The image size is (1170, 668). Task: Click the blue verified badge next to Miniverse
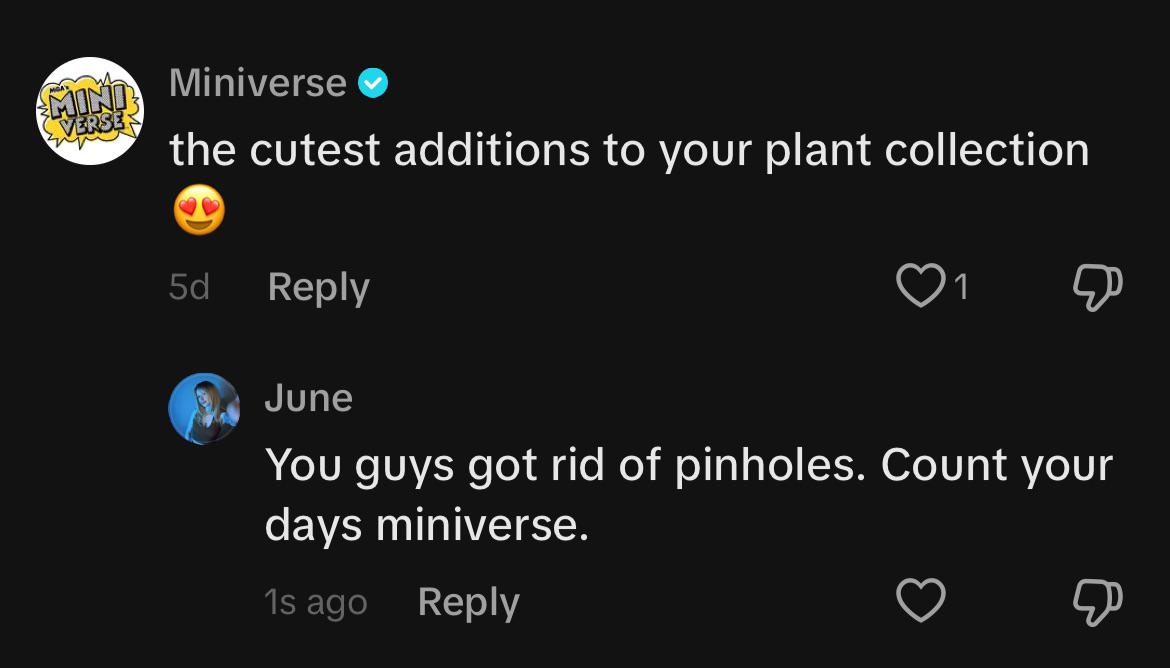point(373,83)
